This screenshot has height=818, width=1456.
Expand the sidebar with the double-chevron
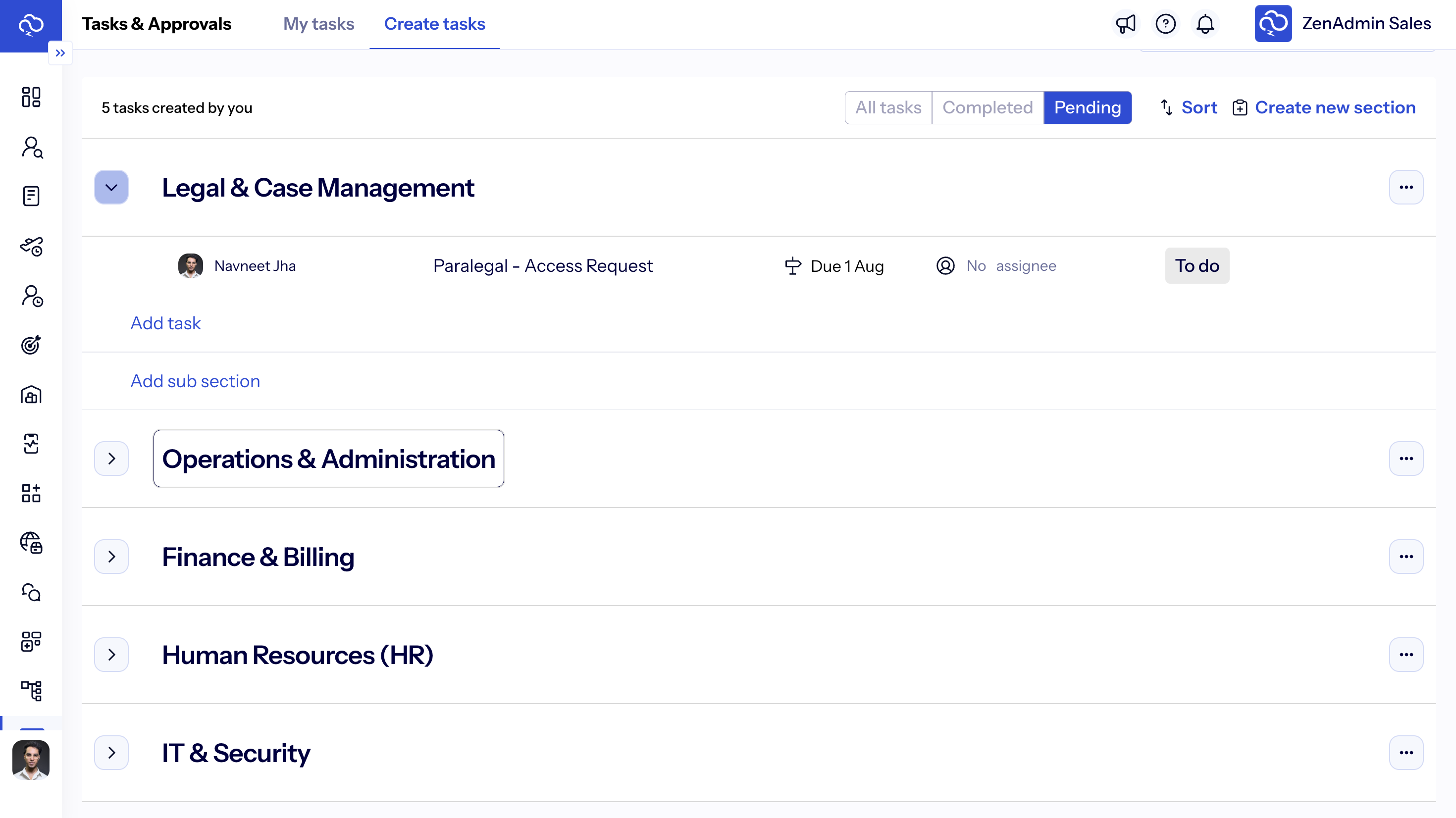(60, 53)
